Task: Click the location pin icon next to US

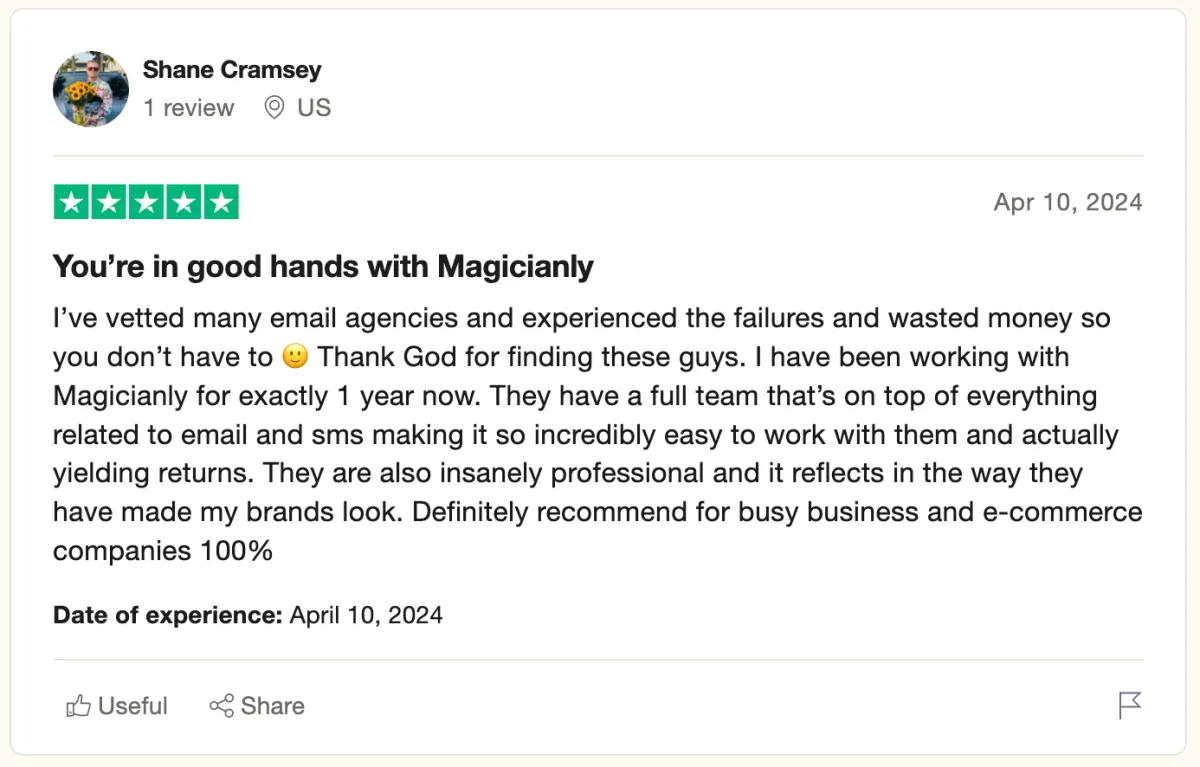Action: point(274,108)
